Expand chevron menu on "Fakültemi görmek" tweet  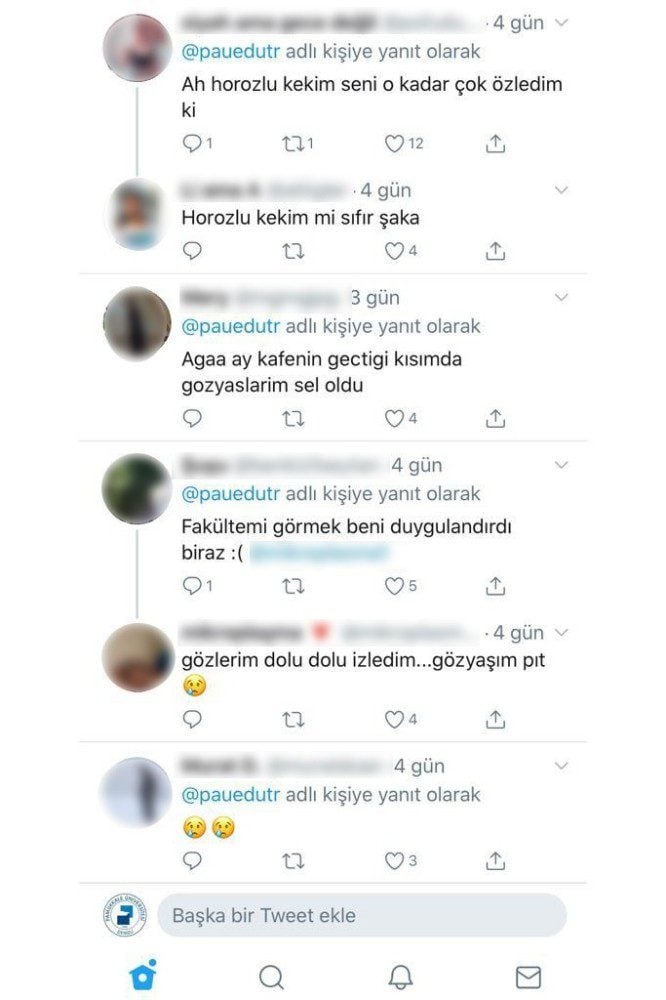tap(561, 465)
